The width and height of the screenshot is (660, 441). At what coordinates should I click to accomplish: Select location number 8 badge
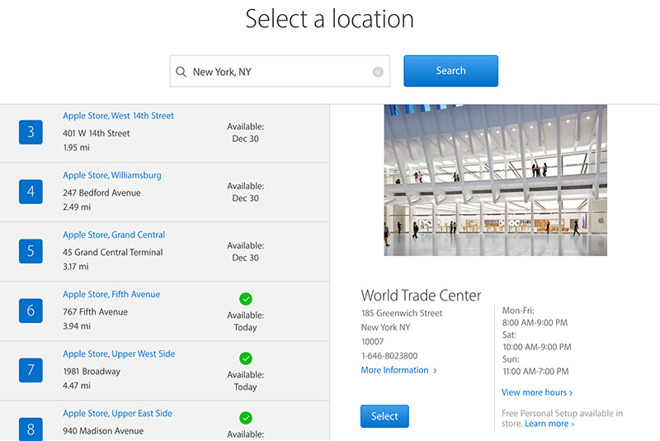tap(31, 429)
